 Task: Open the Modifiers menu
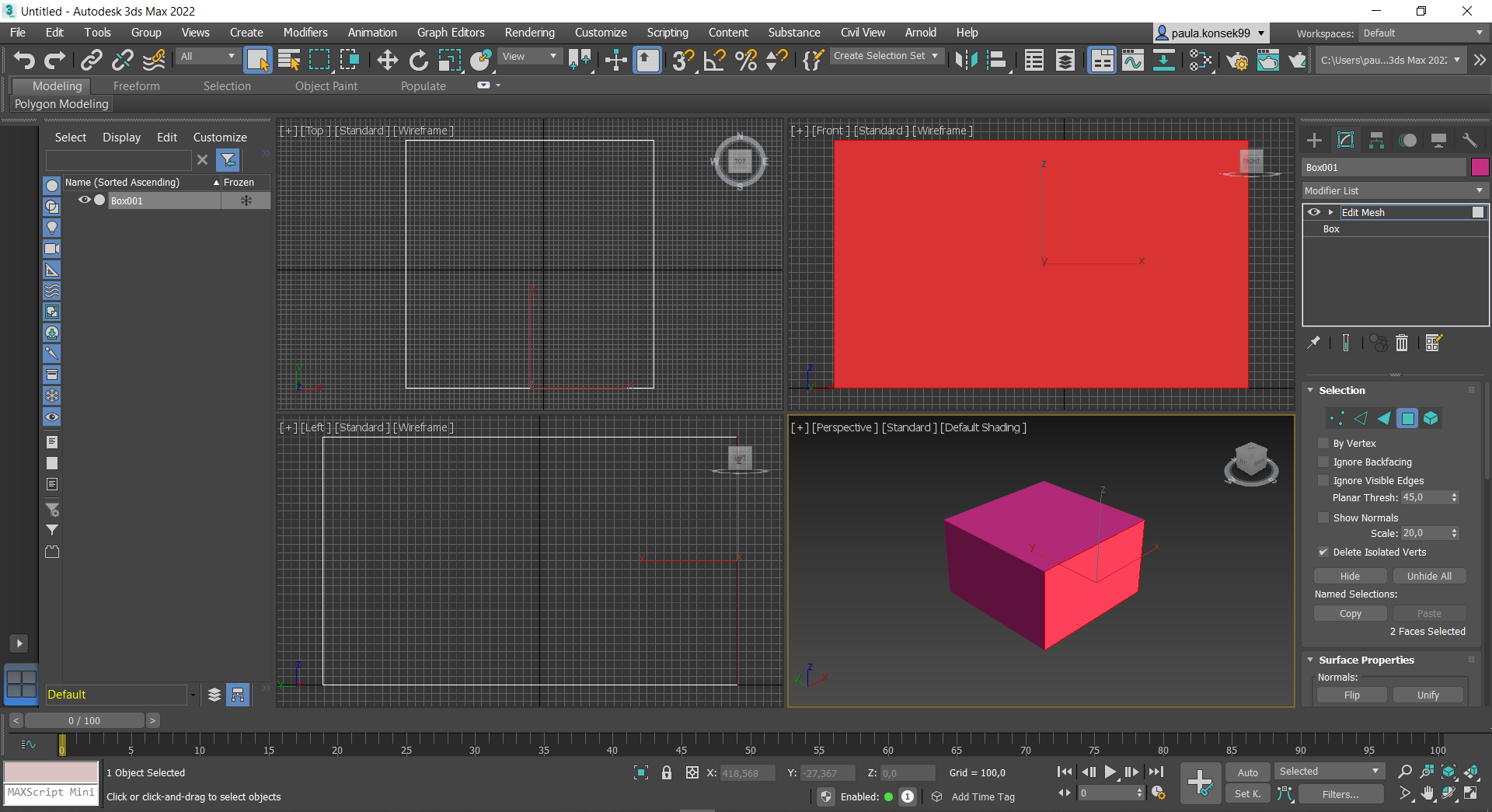[305, 33]
